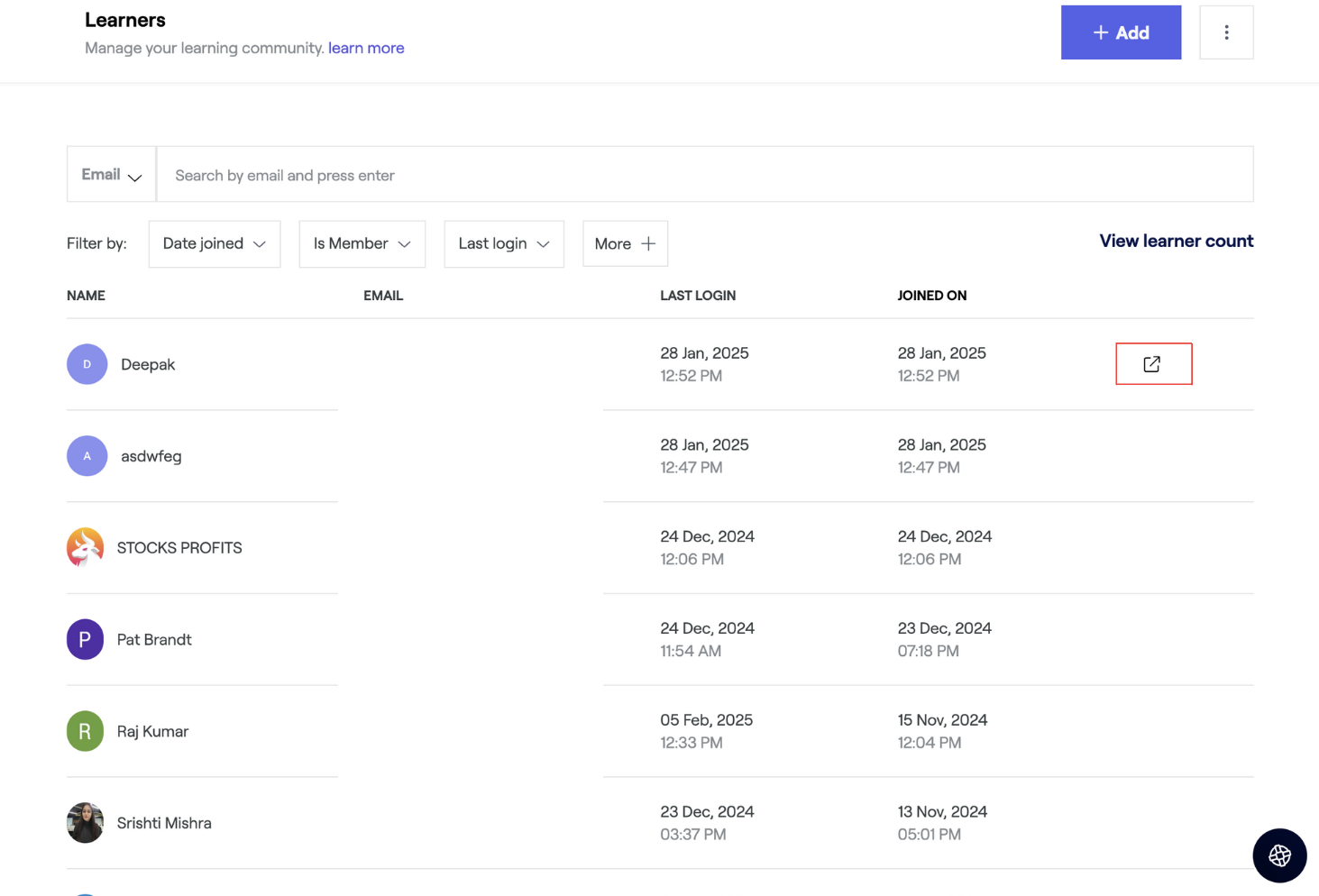Open the Is Member filter
Image resolution: width=1319 pixels, height=896 pixels.
coord(362,244)
